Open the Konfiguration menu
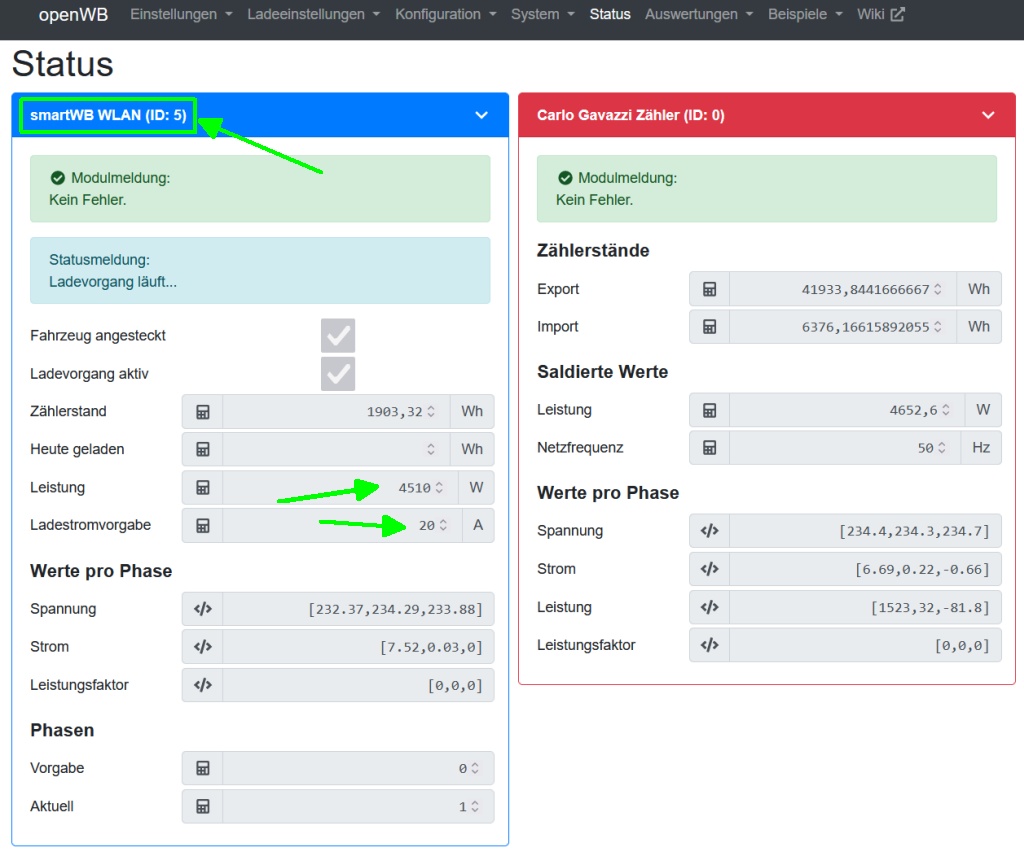Screen dimensions: 1024x852 point(445,15)
